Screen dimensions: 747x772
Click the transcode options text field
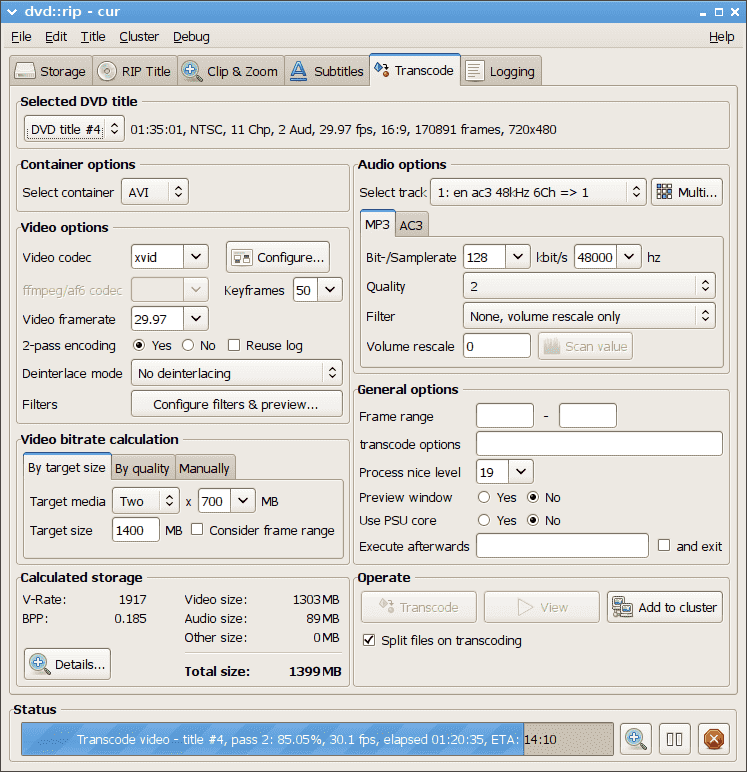599,444
